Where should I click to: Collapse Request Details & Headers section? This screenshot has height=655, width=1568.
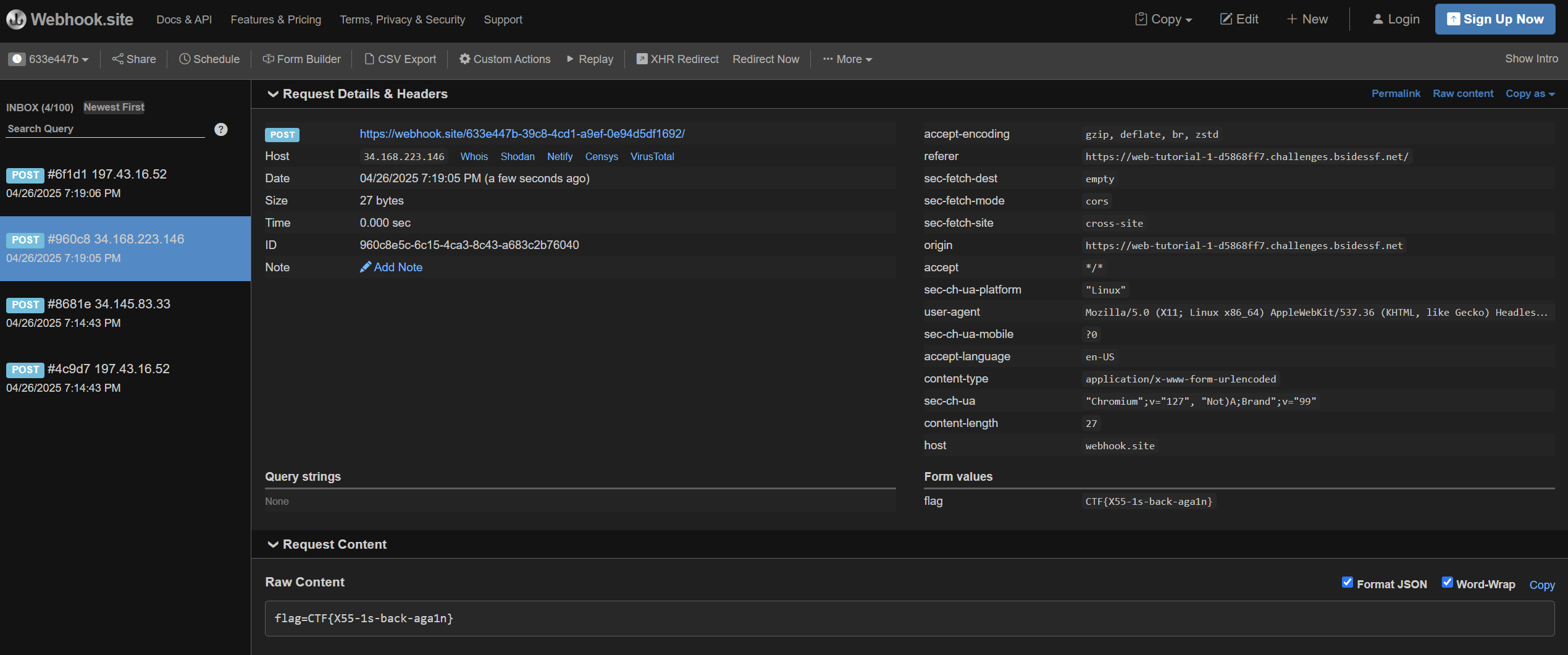[x=358, y=94]
